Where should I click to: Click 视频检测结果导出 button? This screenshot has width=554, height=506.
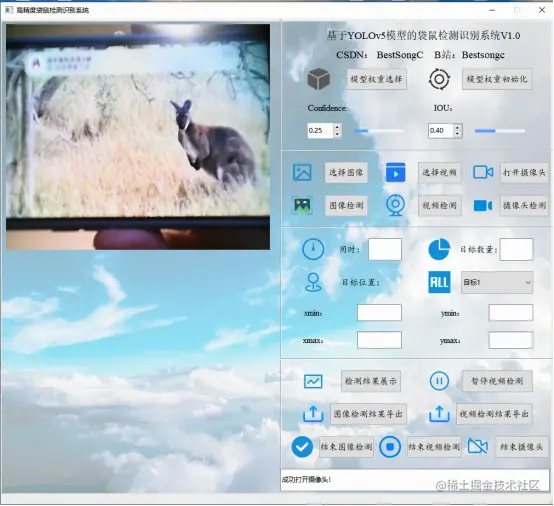click(494, 414)
